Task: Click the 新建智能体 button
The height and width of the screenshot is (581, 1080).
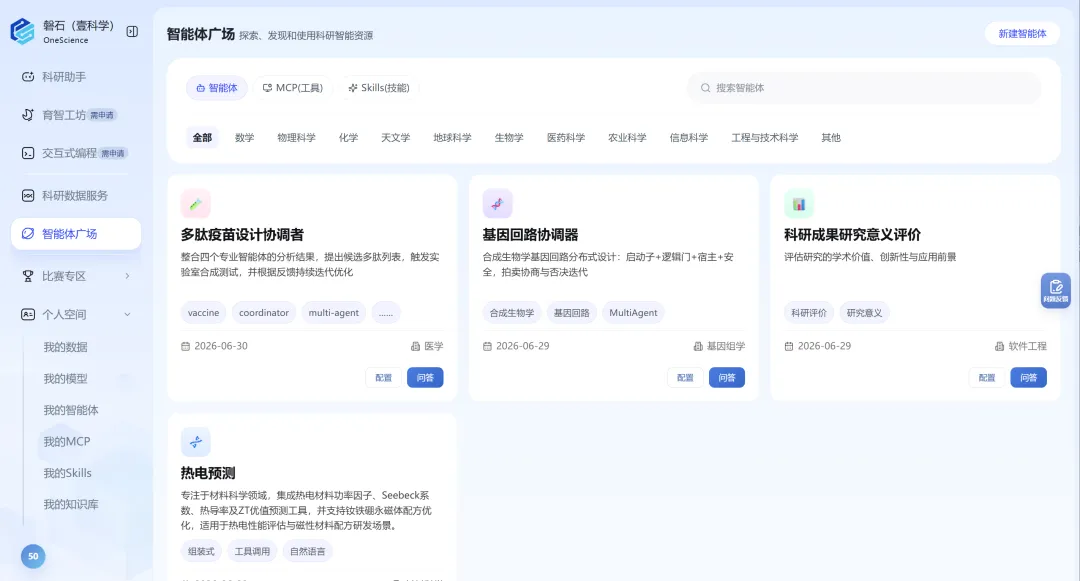Action: [x=1022, y=34]
